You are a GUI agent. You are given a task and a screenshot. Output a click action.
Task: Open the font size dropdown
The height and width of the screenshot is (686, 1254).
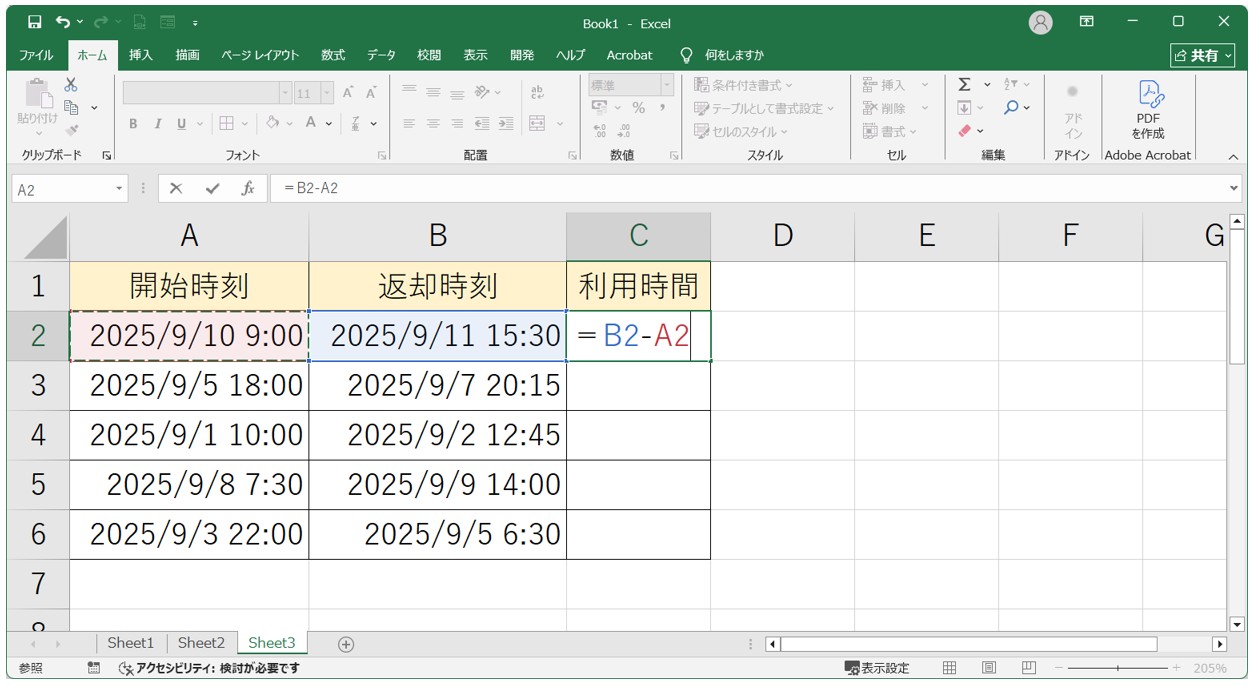pyautogui.click(x=327, y=93)
